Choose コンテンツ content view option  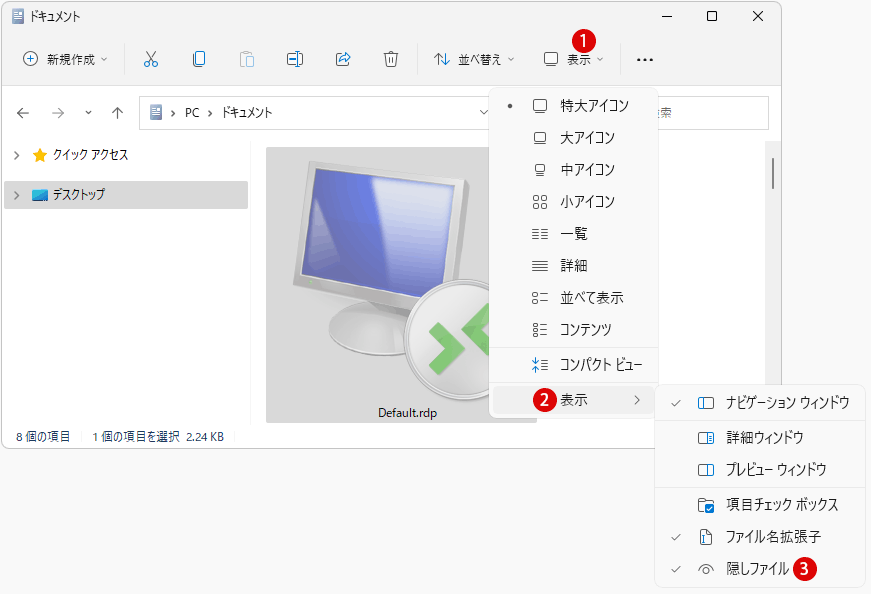[573, 330]
